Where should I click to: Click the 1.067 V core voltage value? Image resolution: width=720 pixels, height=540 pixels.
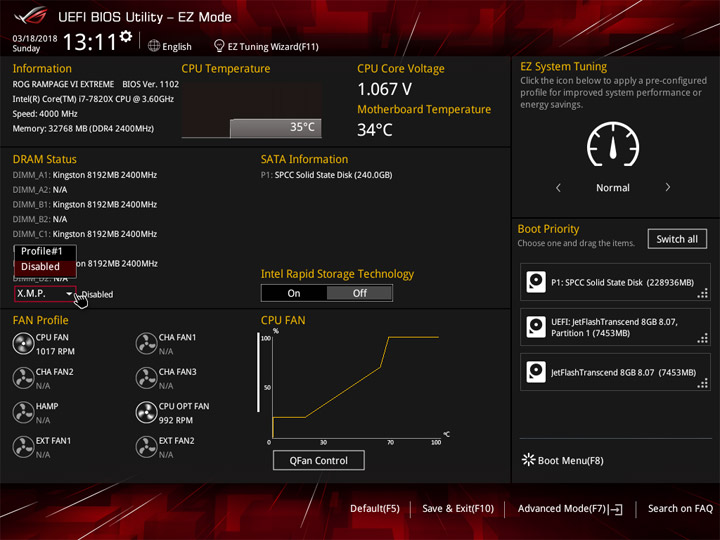tap(385, 89)
